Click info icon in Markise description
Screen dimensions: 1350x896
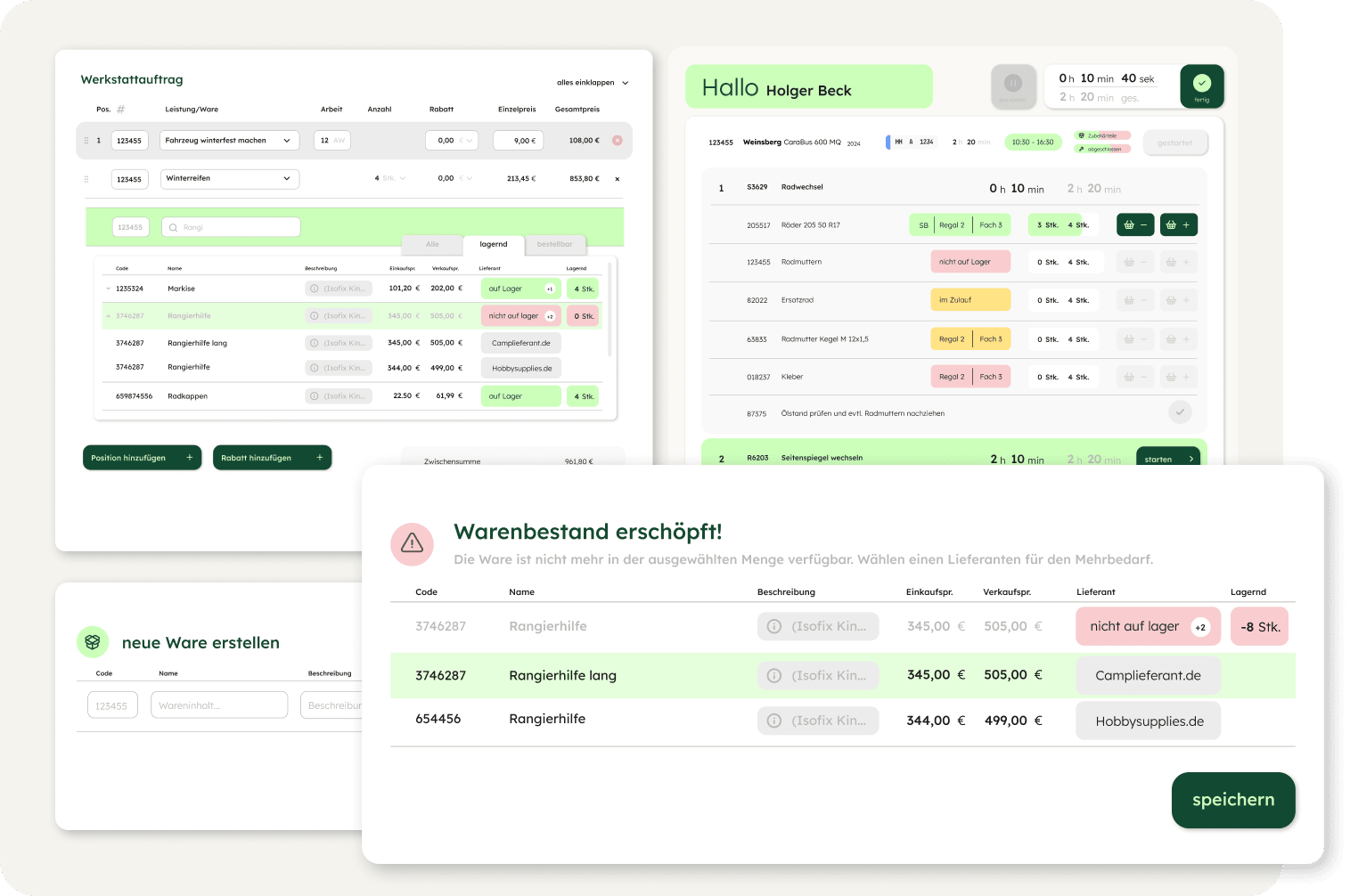(x=315, y=289)
